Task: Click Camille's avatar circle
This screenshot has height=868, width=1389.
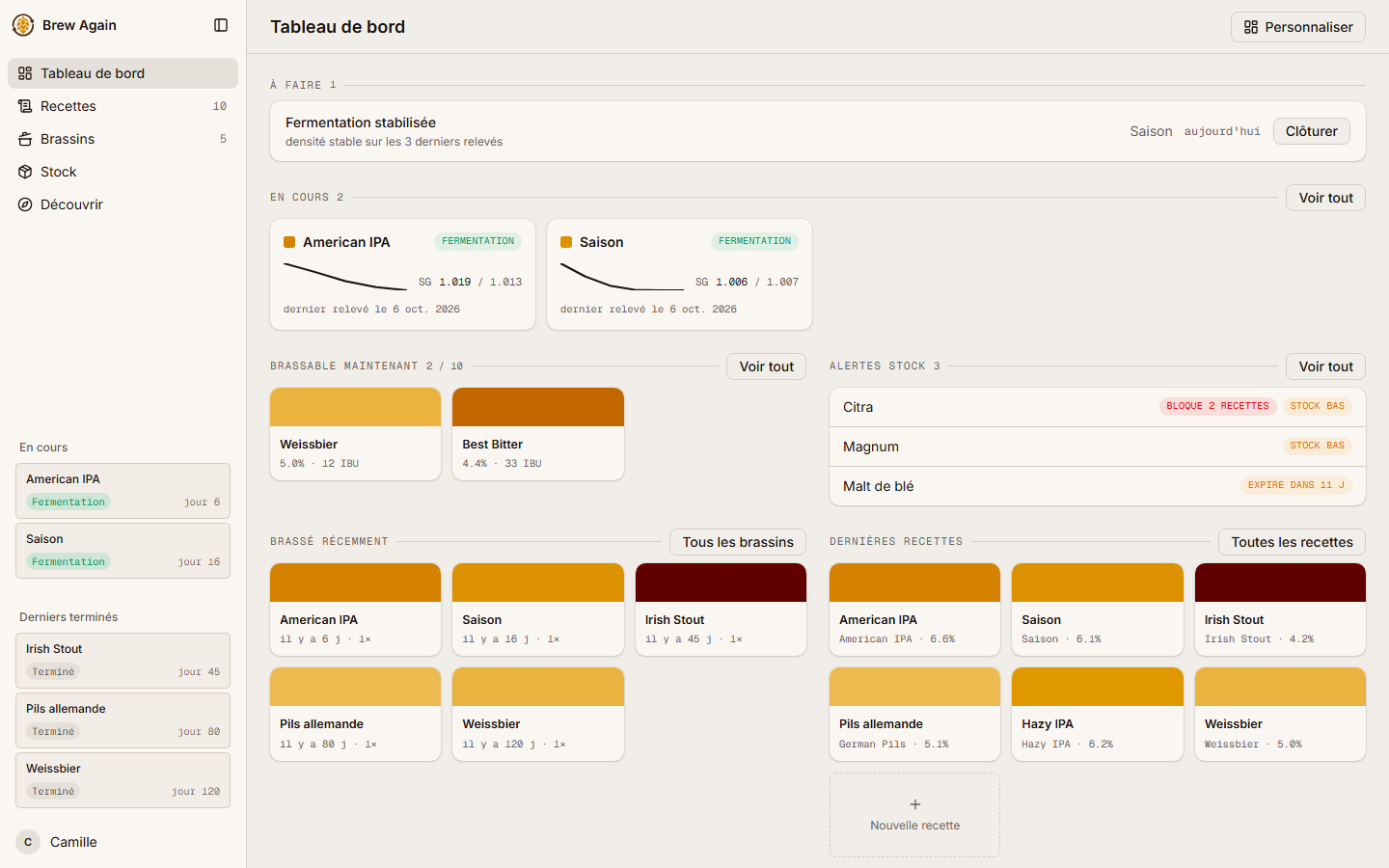Action: [x=28, y=842]
